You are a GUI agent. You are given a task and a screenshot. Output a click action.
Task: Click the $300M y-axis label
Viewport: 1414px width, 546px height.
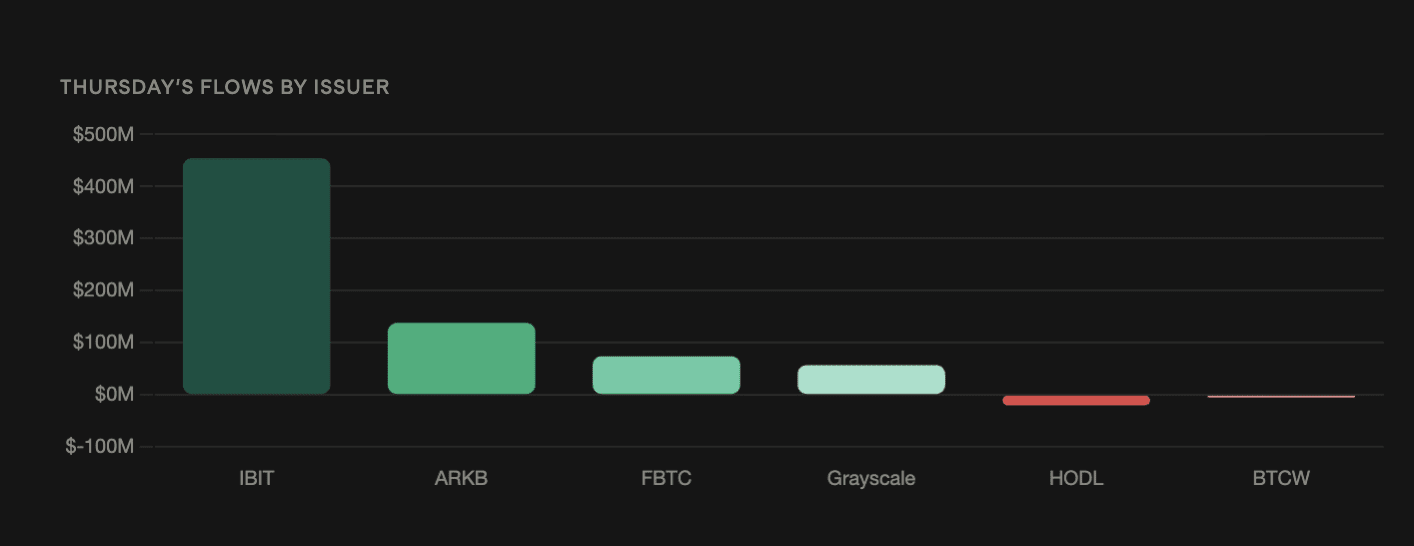(x=103, y=239)
